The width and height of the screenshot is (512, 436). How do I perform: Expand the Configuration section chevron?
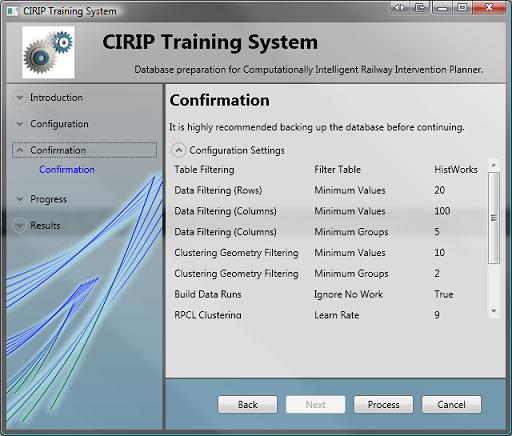point(20,124)
